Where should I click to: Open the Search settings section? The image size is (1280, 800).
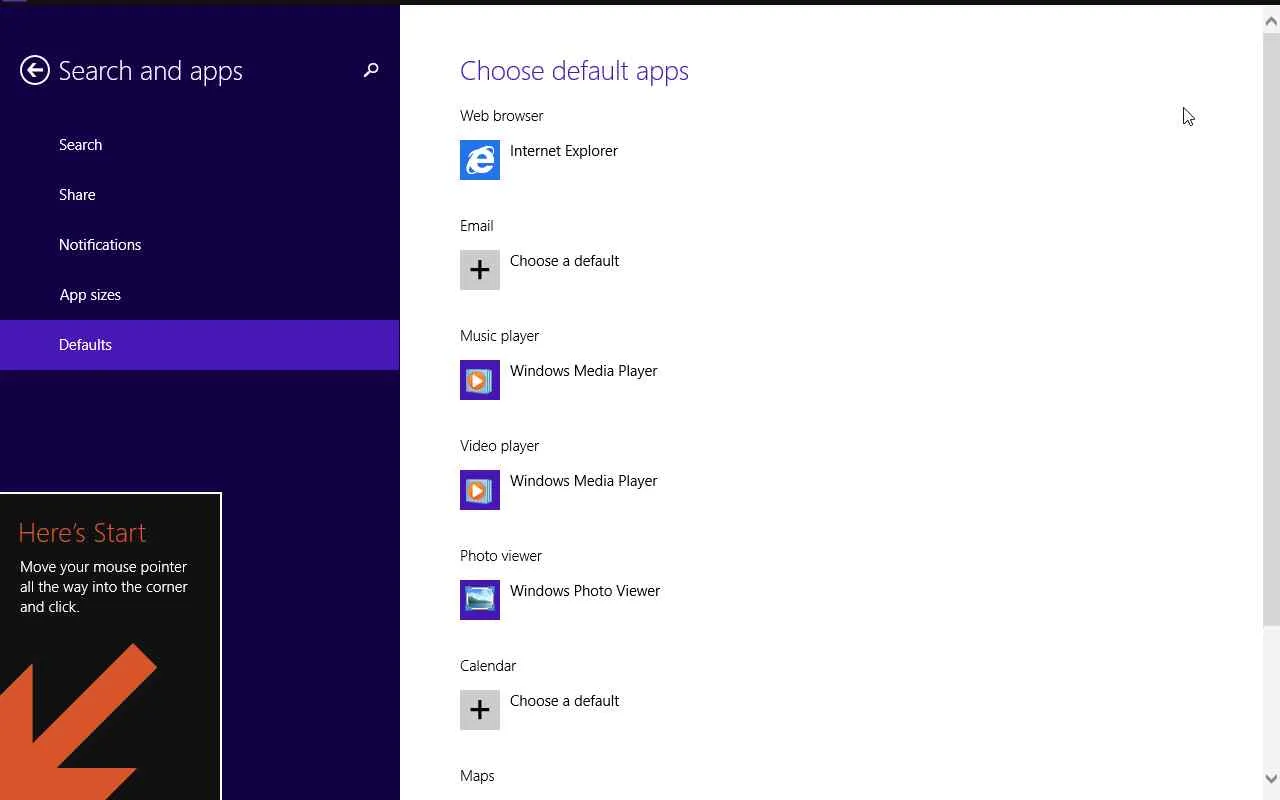click(x=200, y=145)
